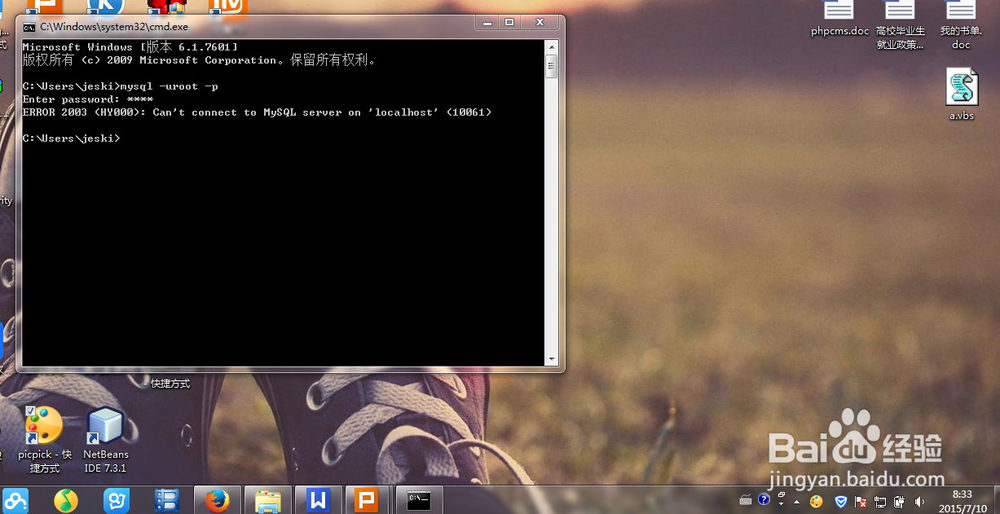
Task: Click the 'ERROR 2003 (HY000)' error line
Action: [x=256, y=112]
